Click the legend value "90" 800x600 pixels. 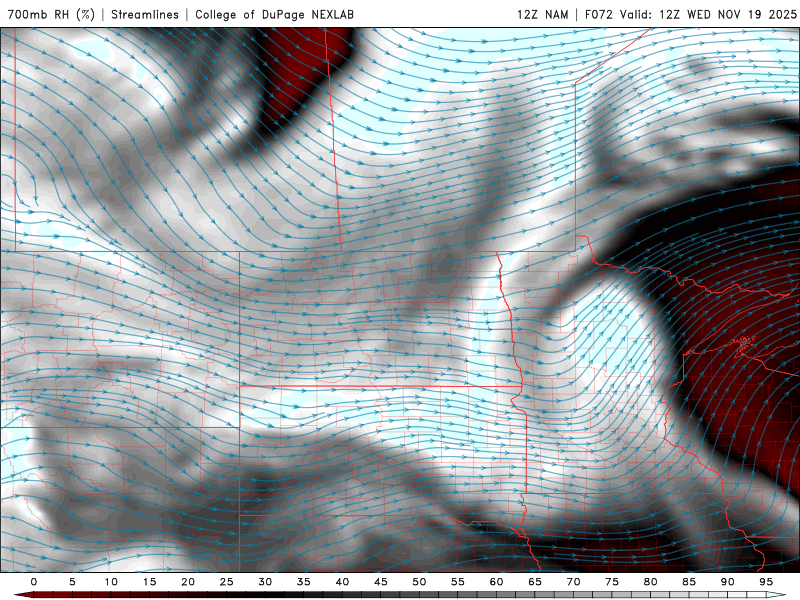pyautogui.click(x=727, y=582)
